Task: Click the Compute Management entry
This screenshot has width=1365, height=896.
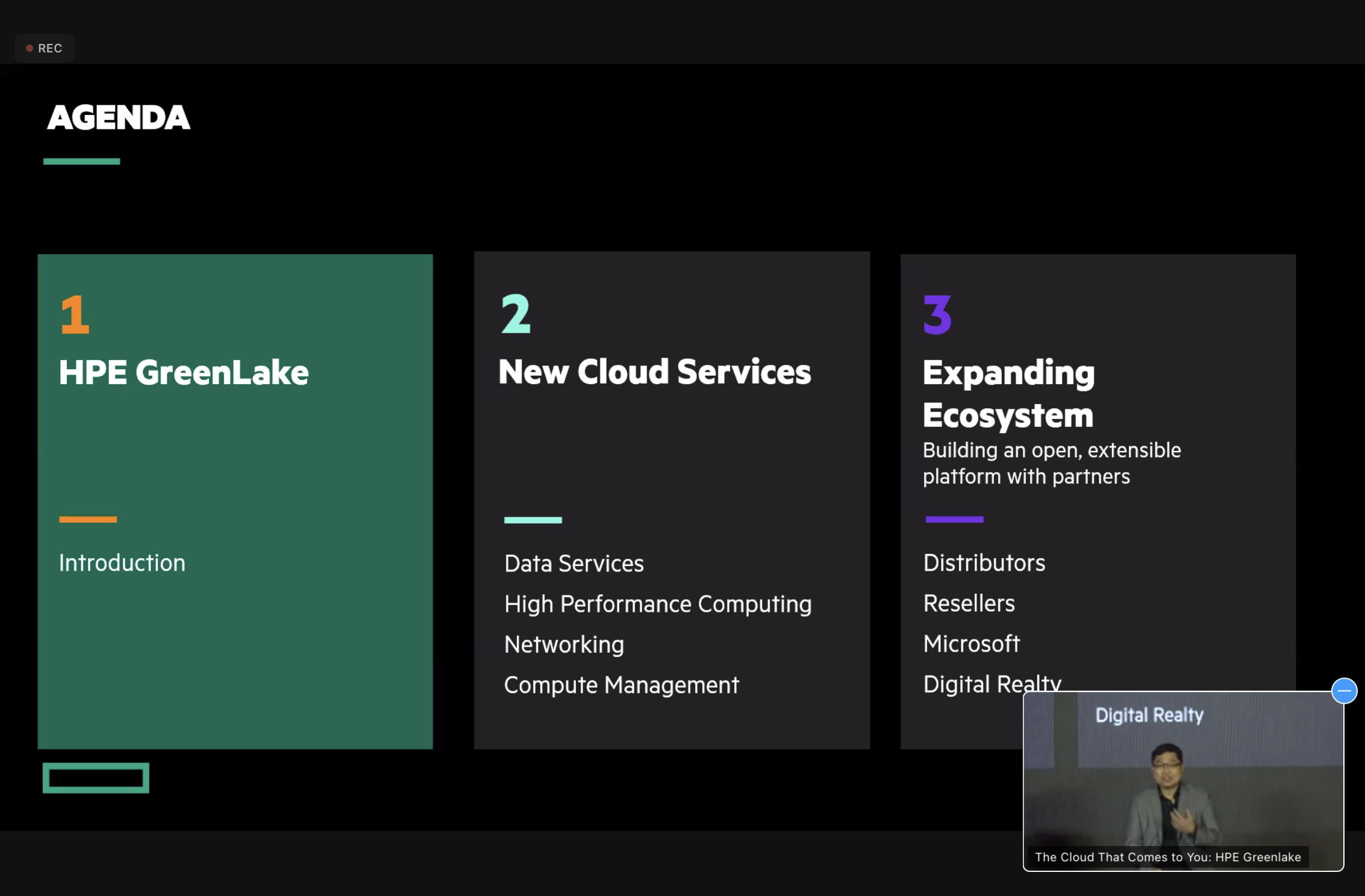Action: [621, 685]
